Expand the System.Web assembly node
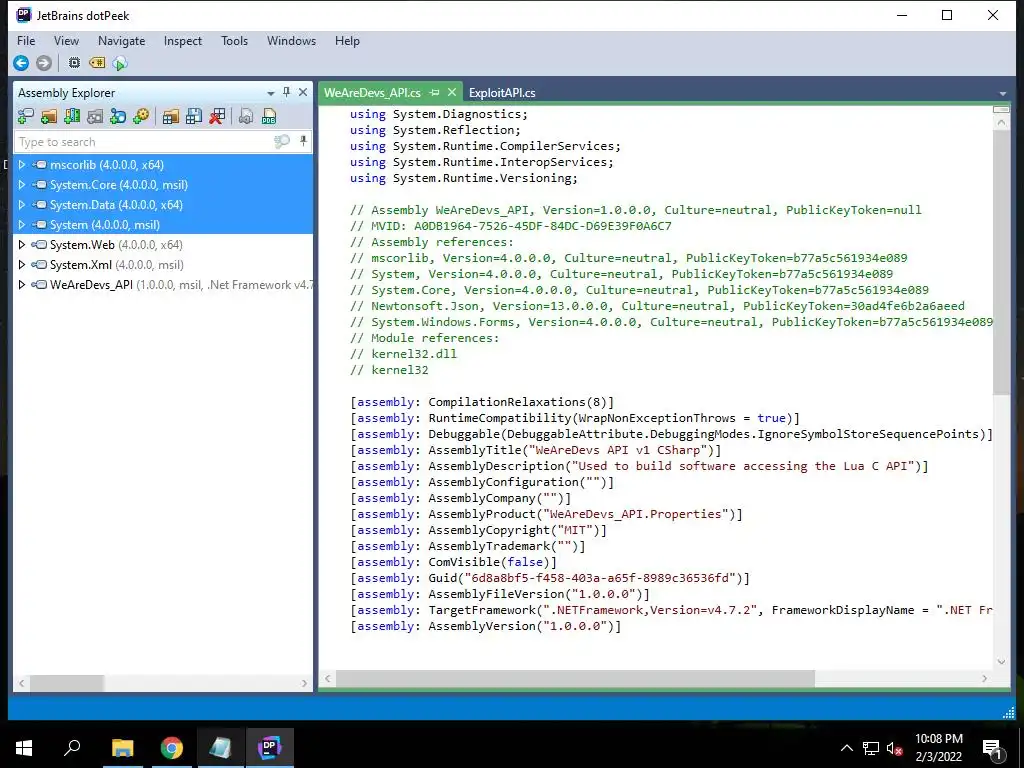Image resolution: width=1024 pixels, height=768 pixels. pos(22,244)
